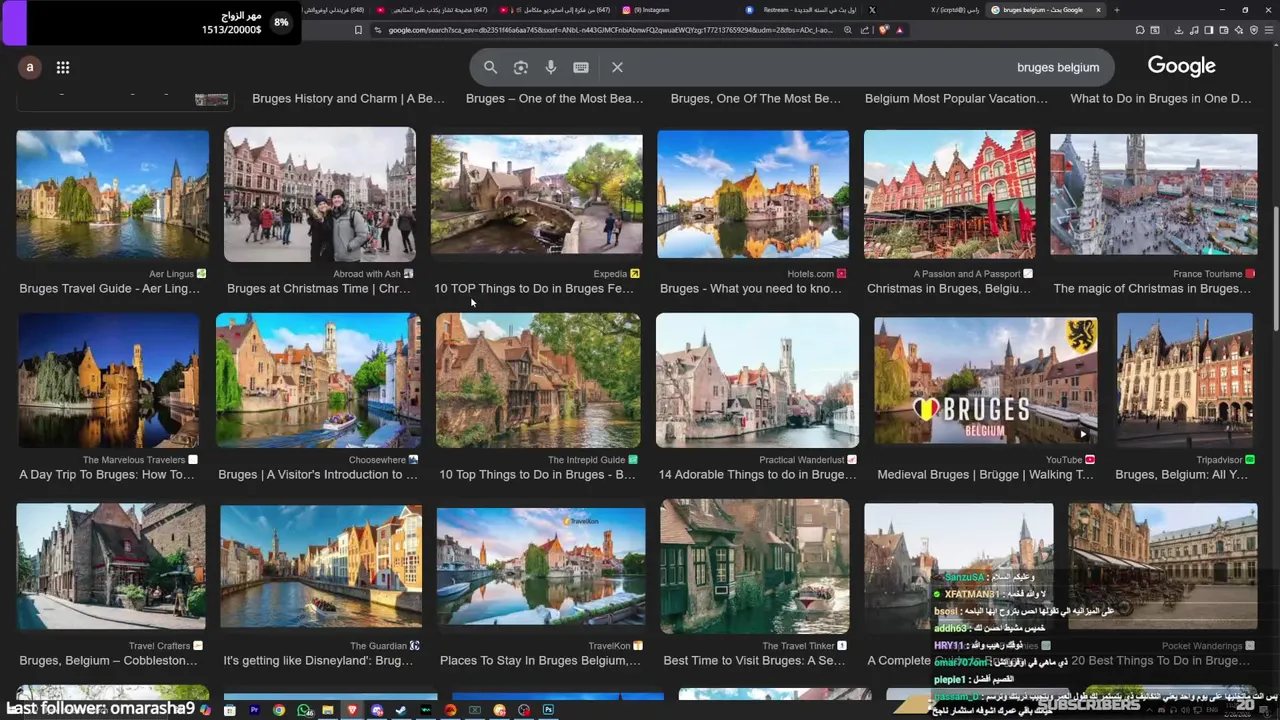Open File Explorer from the taskbar
Image resolution: width=1280 pixels, height=720 pixels.
[x=328, y=710]
